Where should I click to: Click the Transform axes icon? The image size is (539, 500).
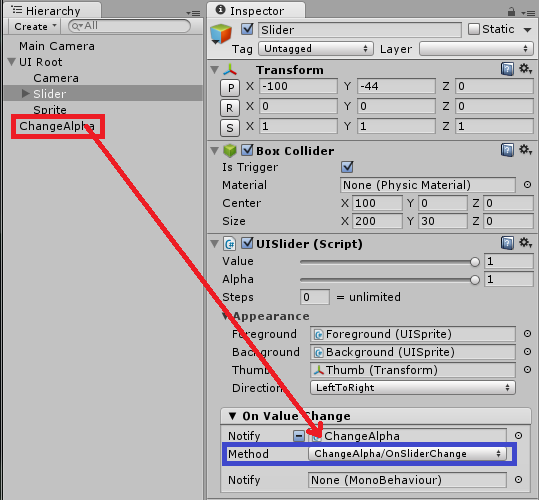230,70
